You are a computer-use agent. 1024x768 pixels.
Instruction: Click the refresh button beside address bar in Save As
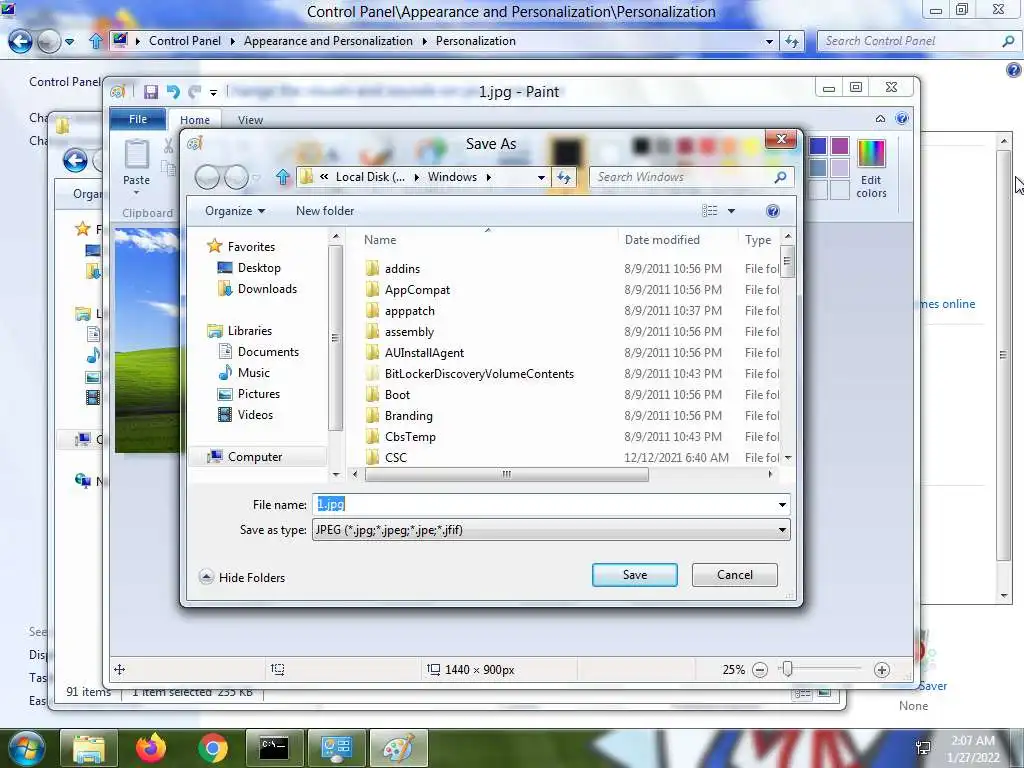(x=564, y=177)
